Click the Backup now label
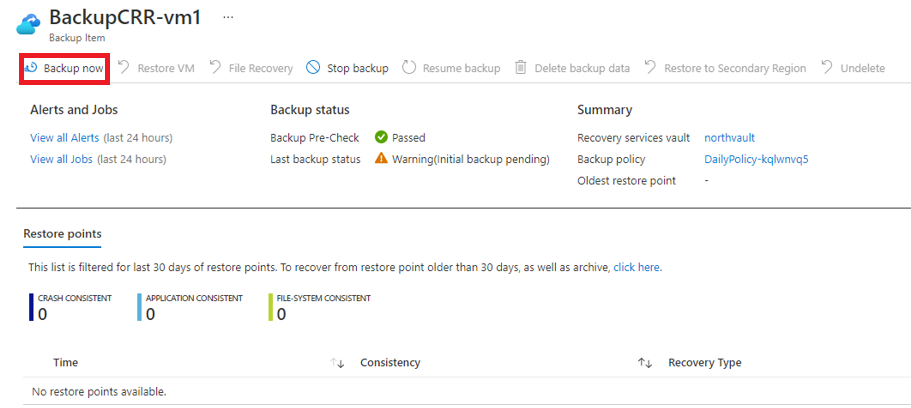Image resolution: width=911 pixels, height=408 pixels. click(73, 68)
